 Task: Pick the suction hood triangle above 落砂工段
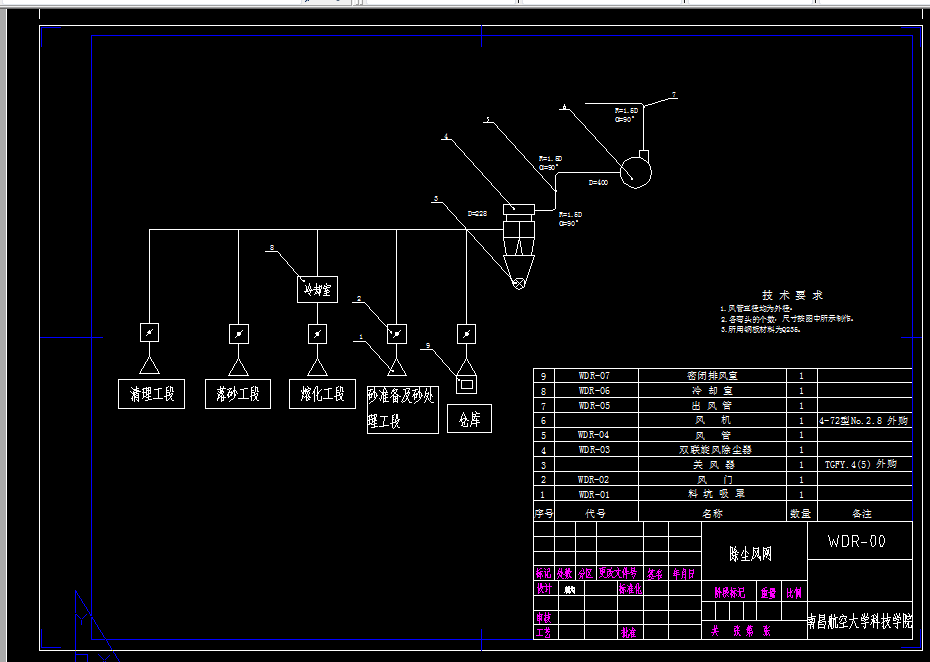click(x=238, y=367)
